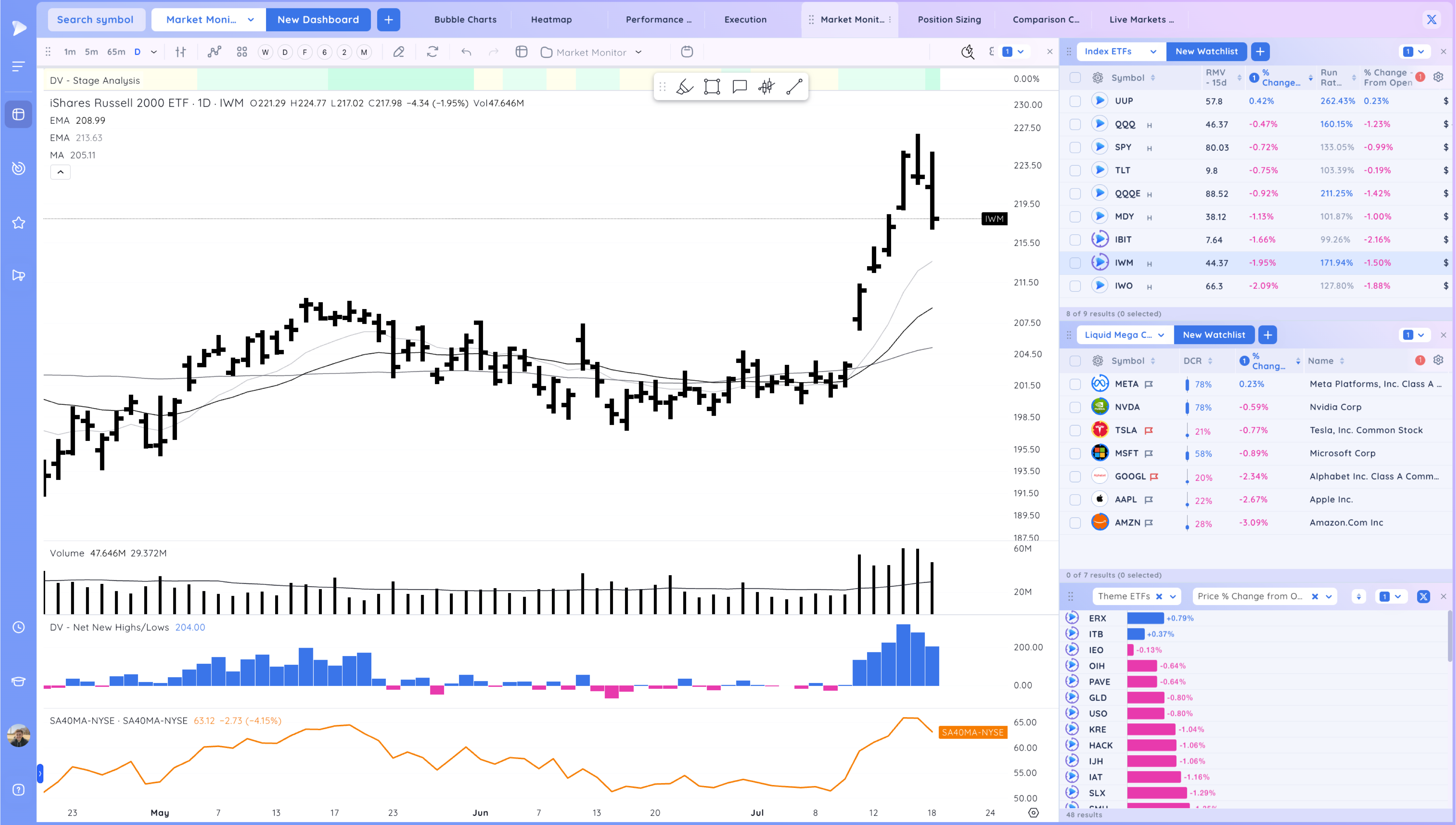Click the pencil edit icon in toolbar

click(x=399, y=52)
